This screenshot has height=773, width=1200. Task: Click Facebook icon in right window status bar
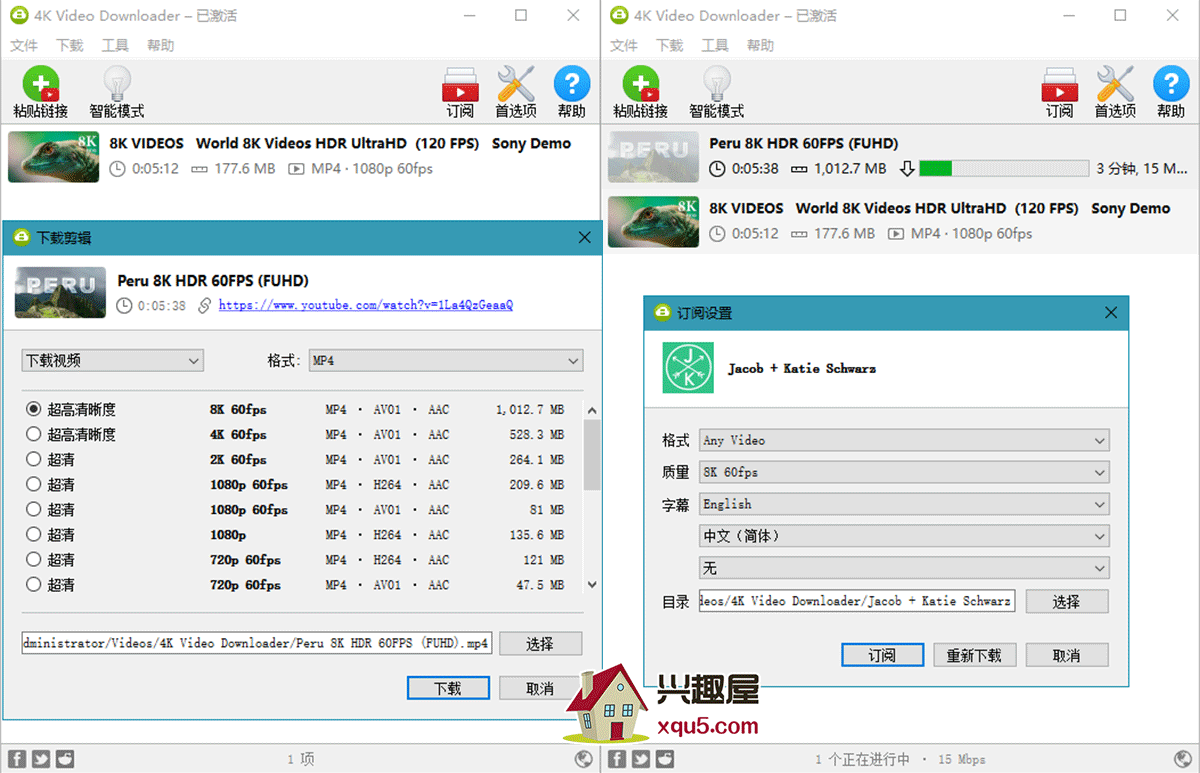tap(617, 759)
